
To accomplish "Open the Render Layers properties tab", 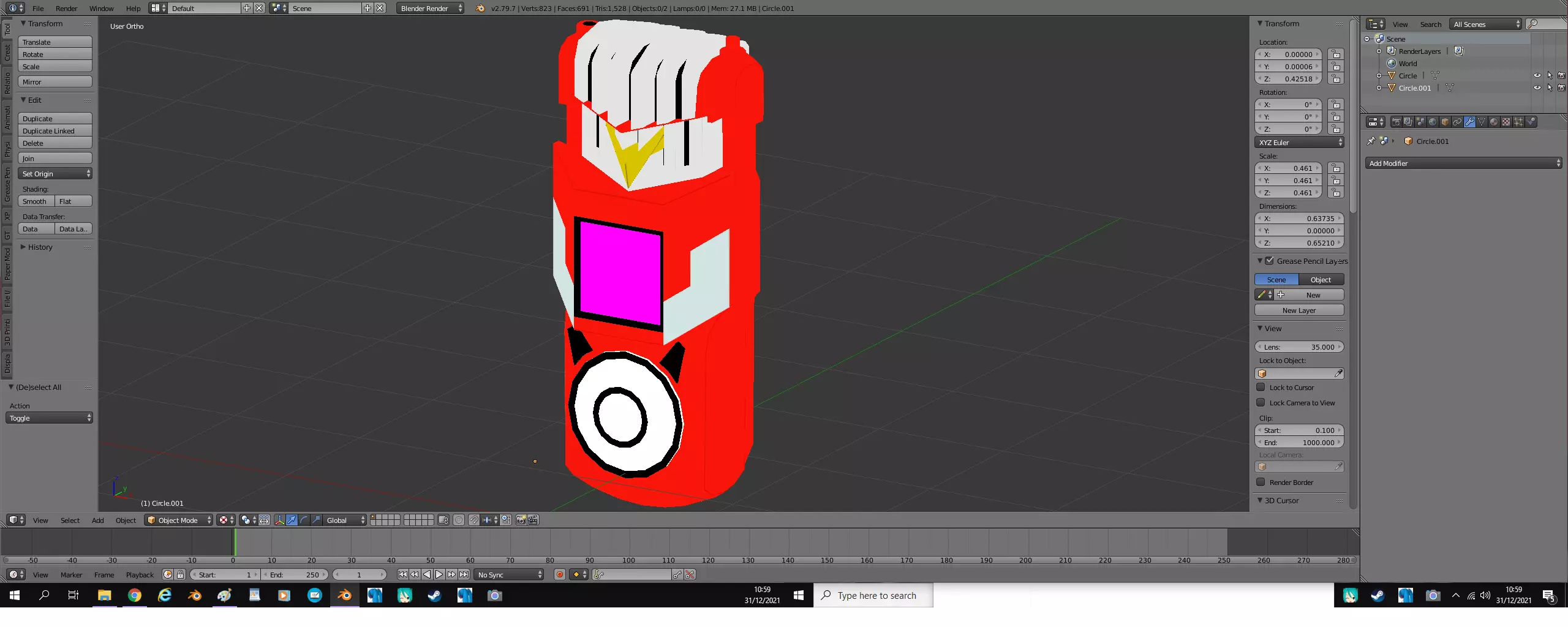I will point(1408,122).
